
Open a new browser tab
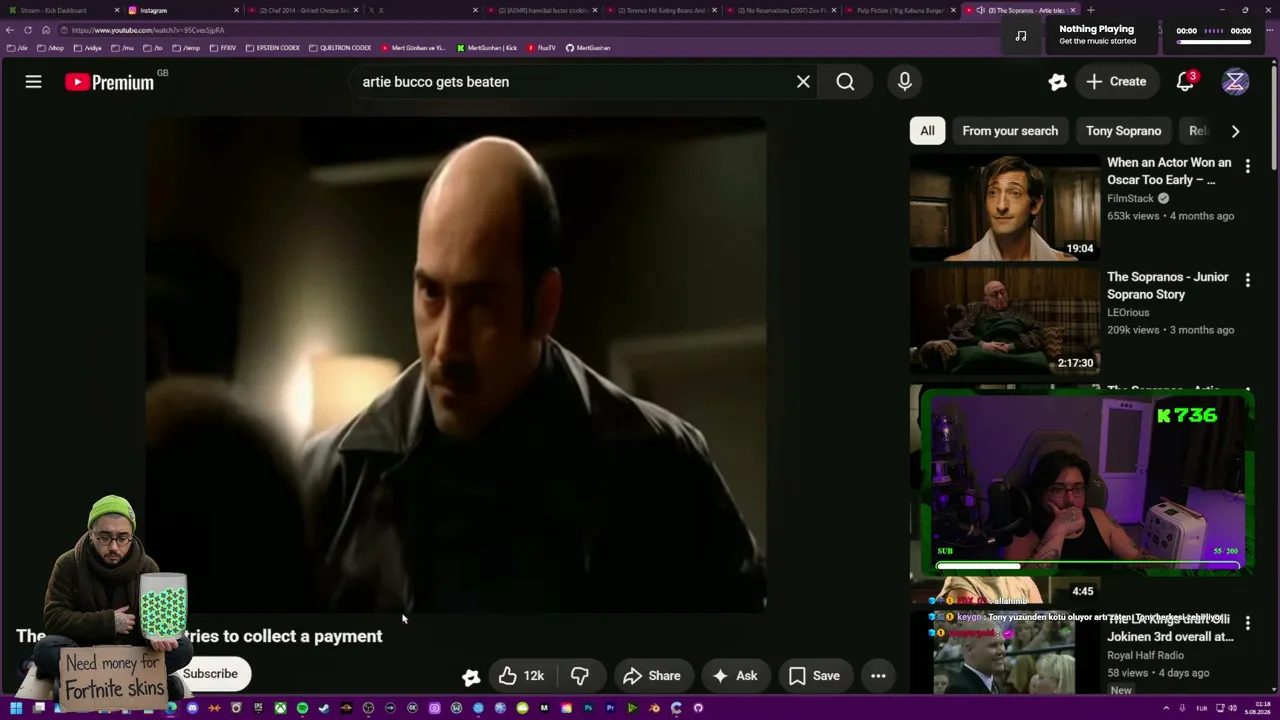tap(1090, 10)
